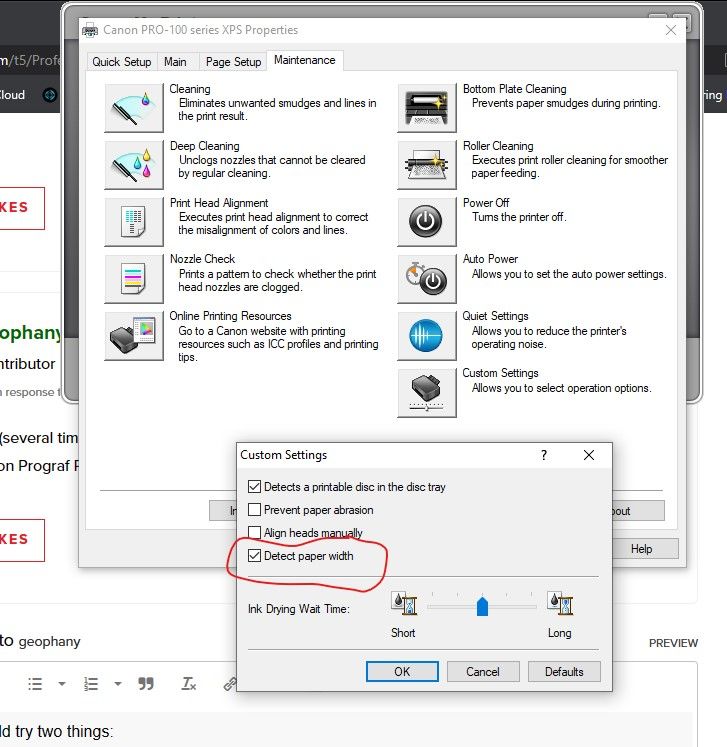Click 'Print Head Alignment' label text

tap(219, 203)
